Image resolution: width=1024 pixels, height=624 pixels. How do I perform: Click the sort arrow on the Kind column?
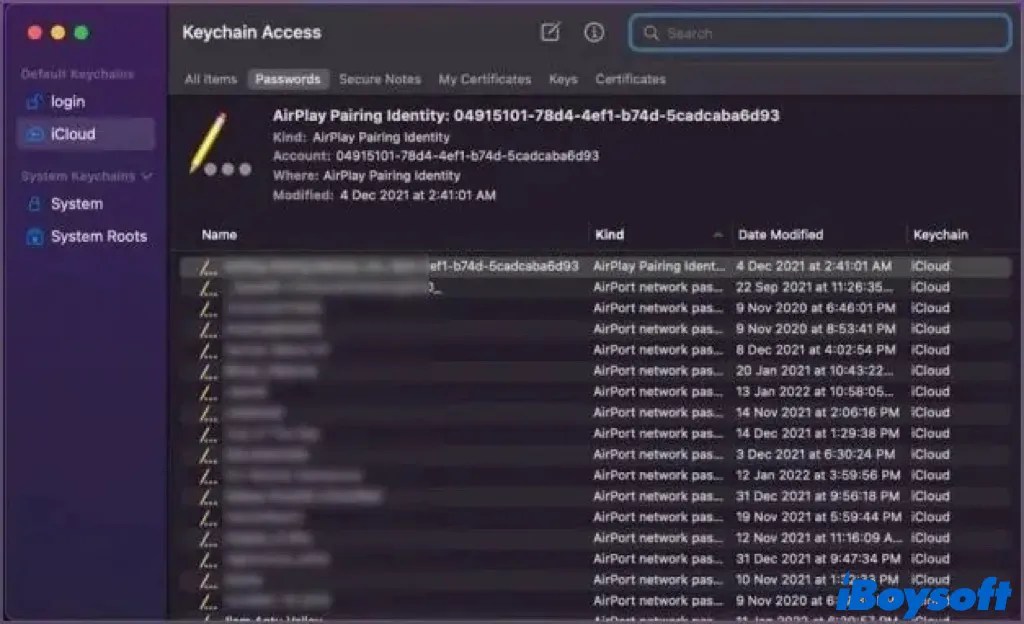pyautogui.click(x=718, y=234)
